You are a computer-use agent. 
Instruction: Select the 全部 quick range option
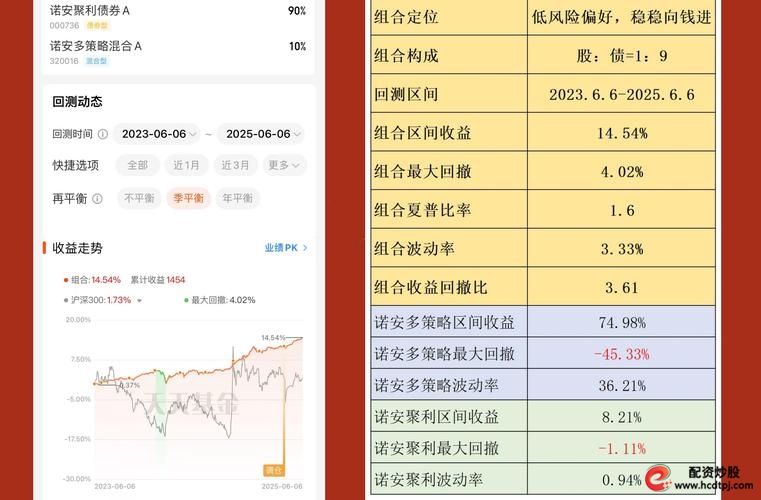click(137, 166)
